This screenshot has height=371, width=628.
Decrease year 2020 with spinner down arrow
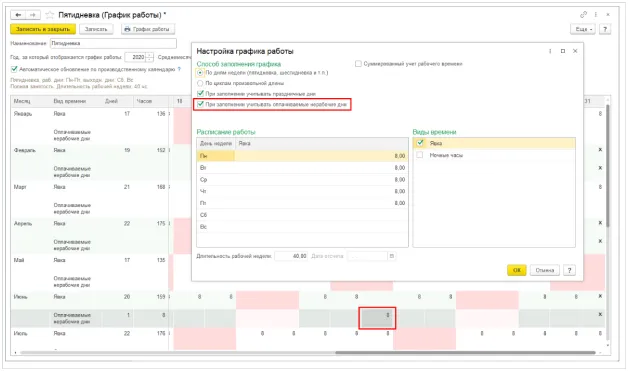point(149,60)
